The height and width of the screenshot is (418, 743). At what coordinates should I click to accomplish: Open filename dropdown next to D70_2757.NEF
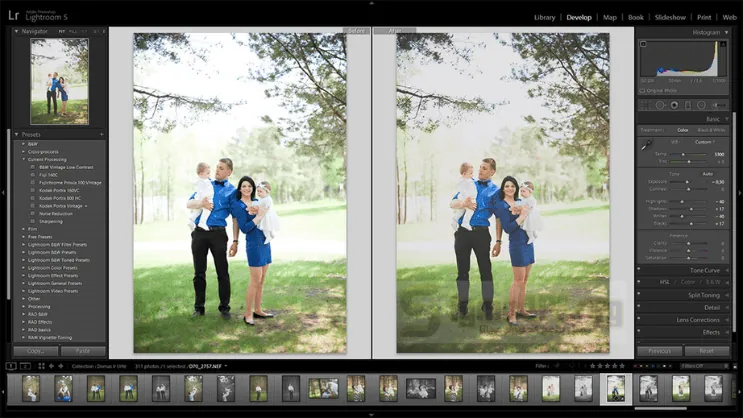226,366
